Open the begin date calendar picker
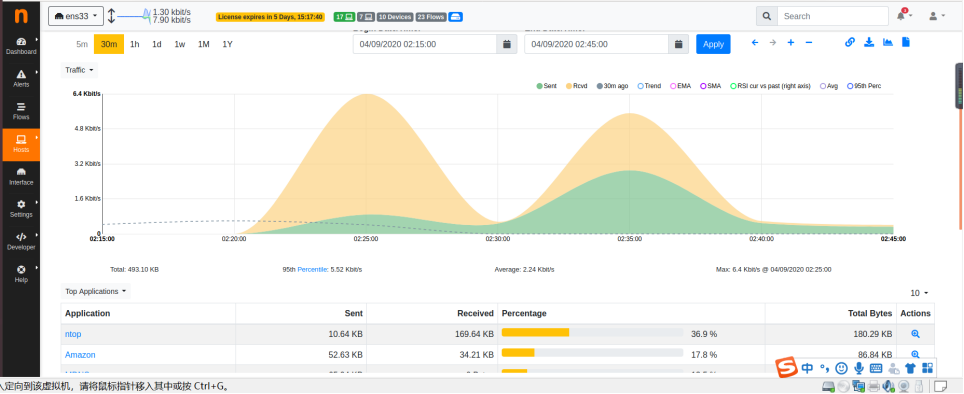This screenshot has height=394, width=964. 507,44
